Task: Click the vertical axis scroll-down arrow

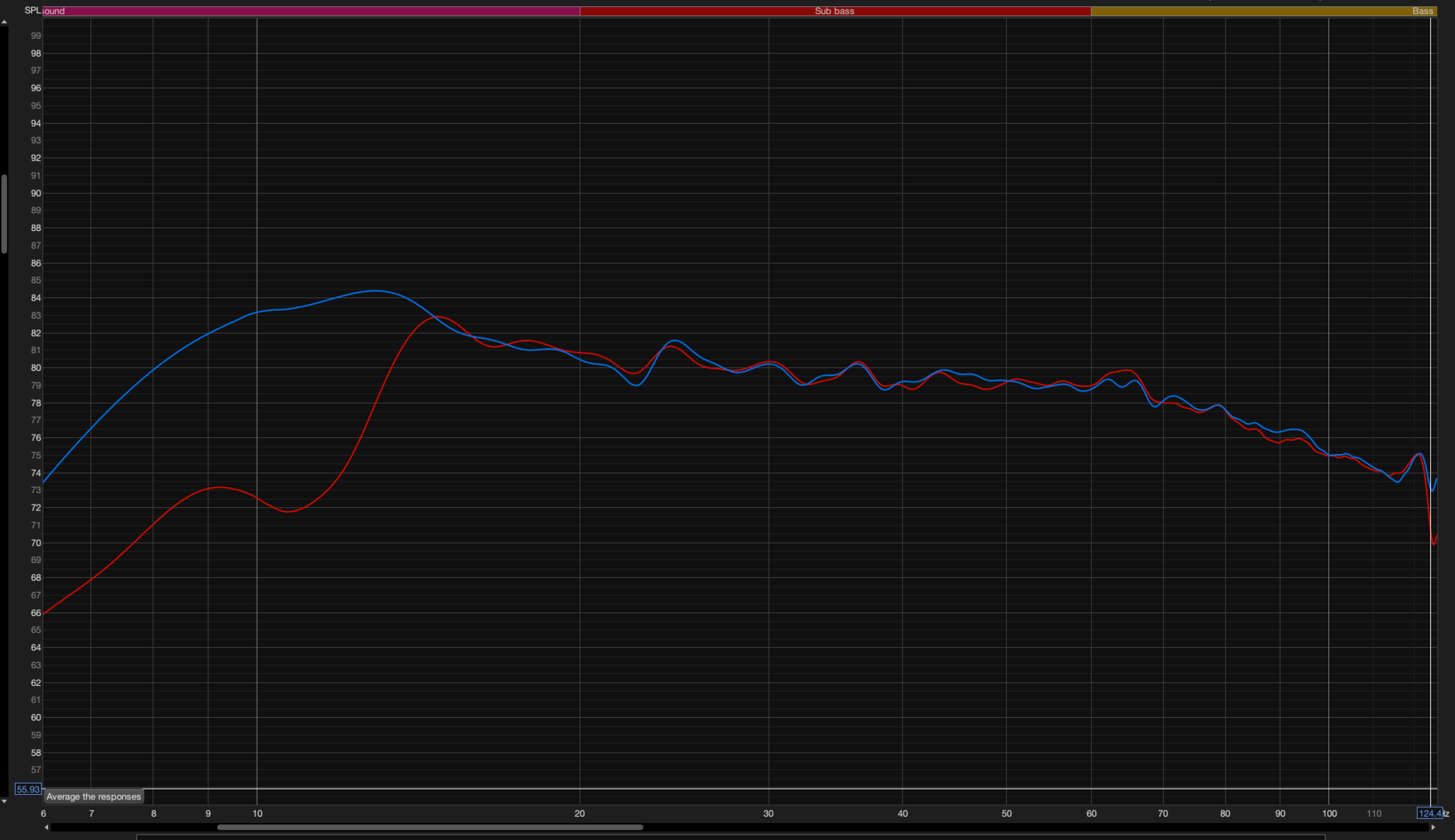Action: [x=4, y=801]
